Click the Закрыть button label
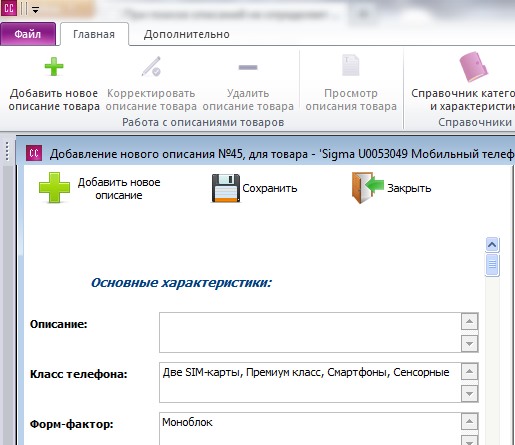Image resolution: width=515 pixels, height=445 pixels. (409, 188)
